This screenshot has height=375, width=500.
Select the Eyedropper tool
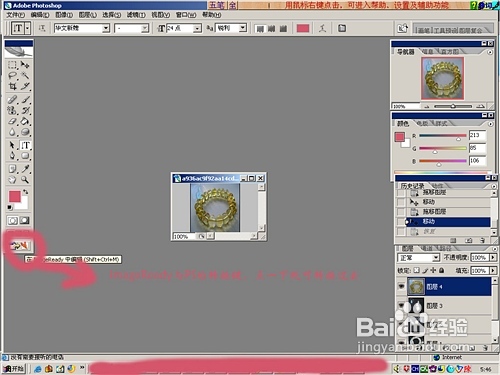25,169
